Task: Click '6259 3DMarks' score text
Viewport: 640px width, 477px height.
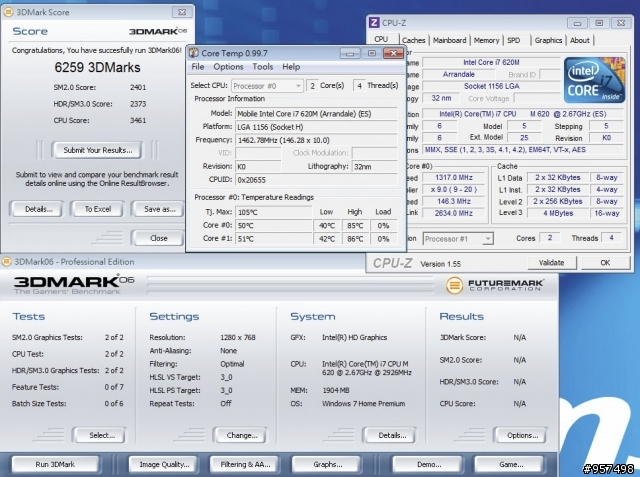Action: click(97, 67)
